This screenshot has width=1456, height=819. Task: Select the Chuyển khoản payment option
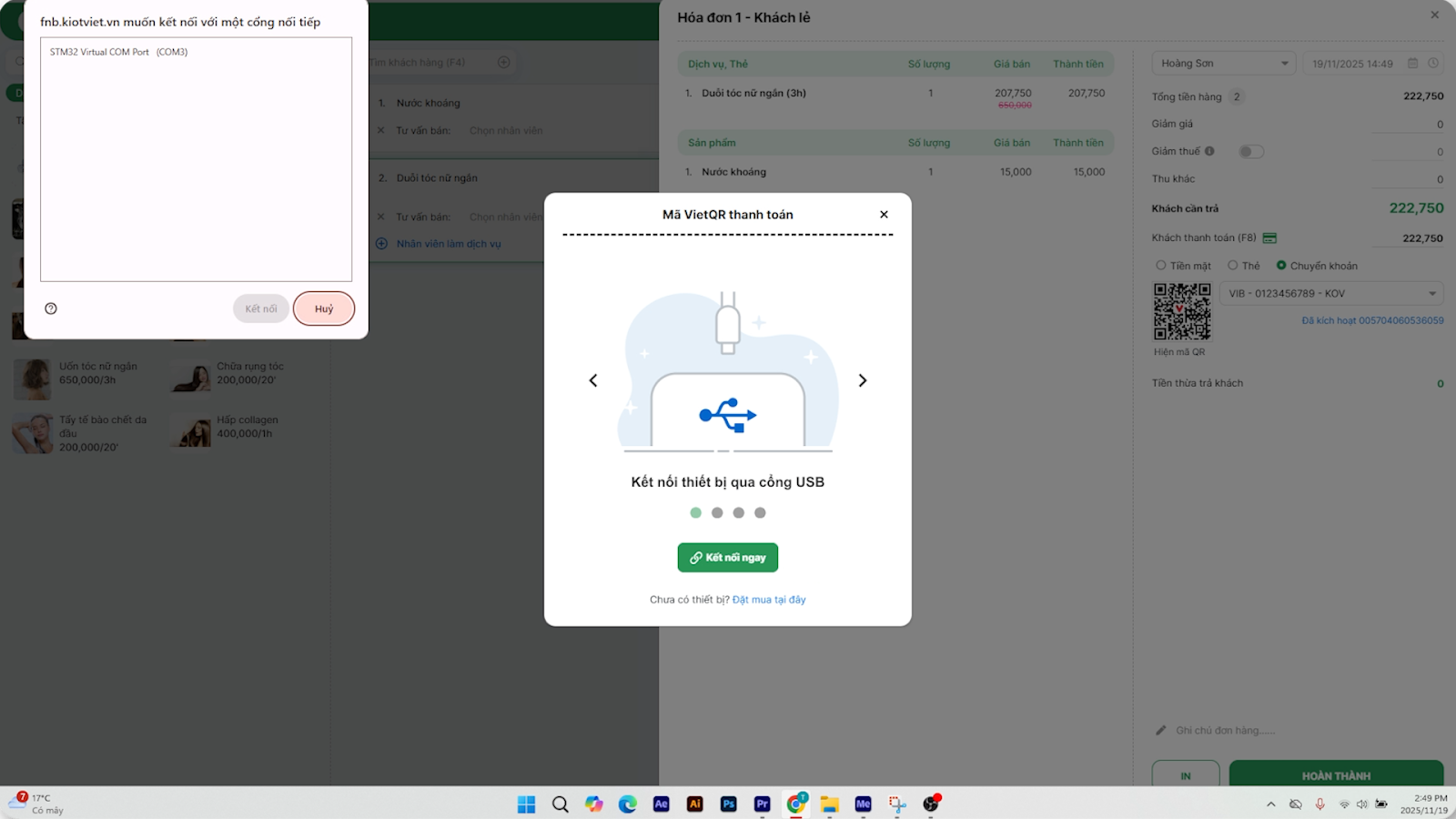coord(1317,266)
